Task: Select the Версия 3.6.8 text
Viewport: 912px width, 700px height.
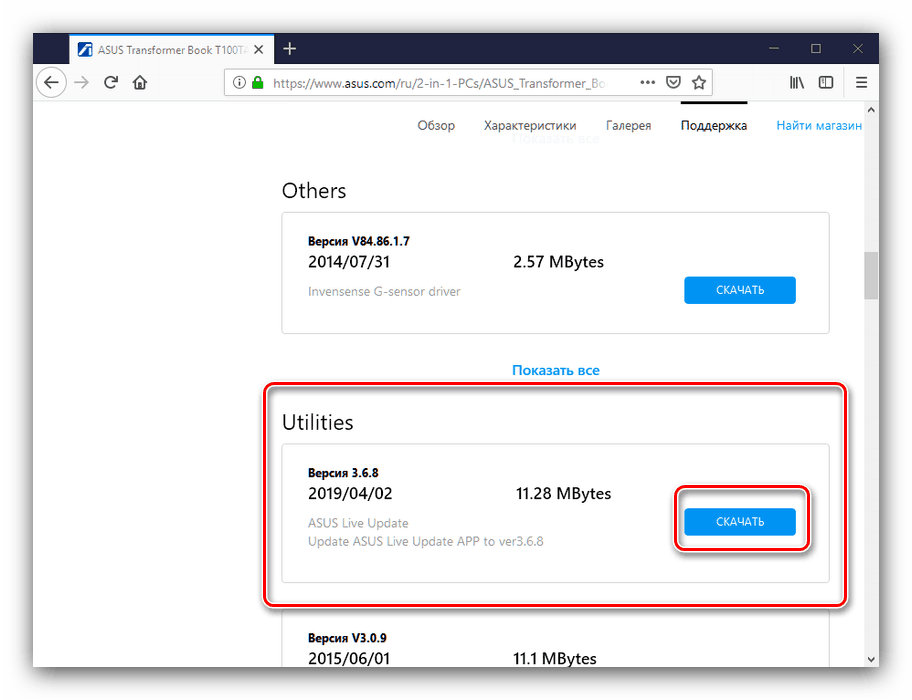Action: click(343, 473)
